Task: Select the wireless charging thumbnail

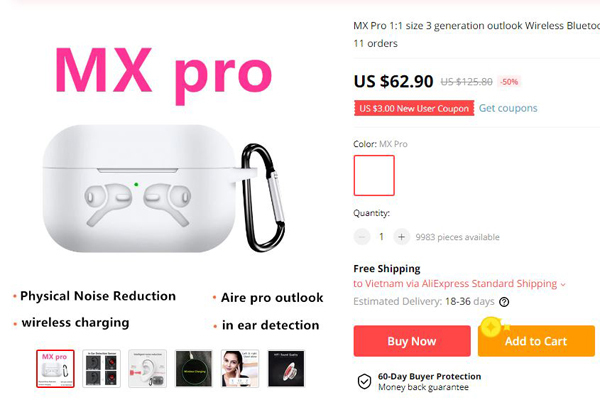Action: (x=194, y=369)
